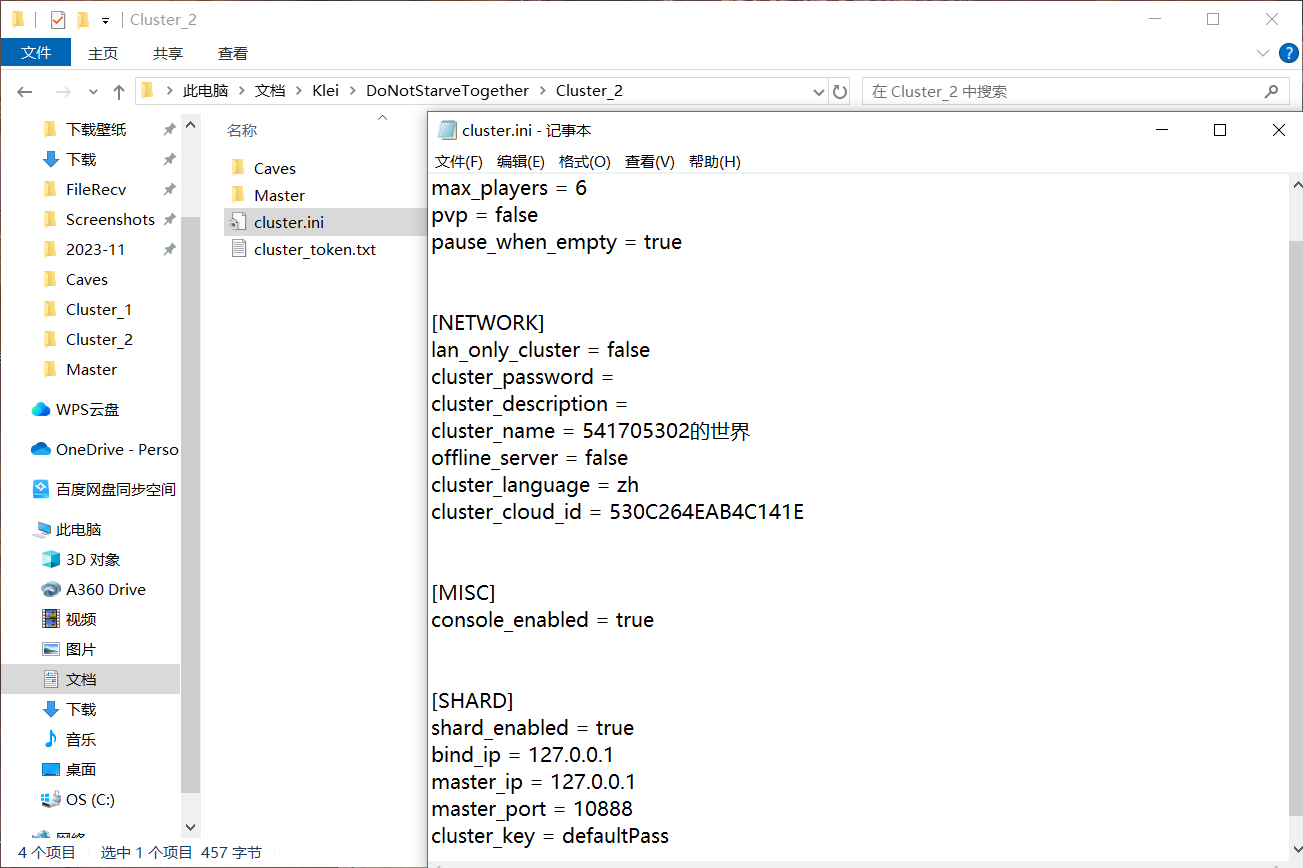Open Cluster_1 in the navigation sidebar
The height and width of the screenshot is (868, 1303).
[99, 309]
